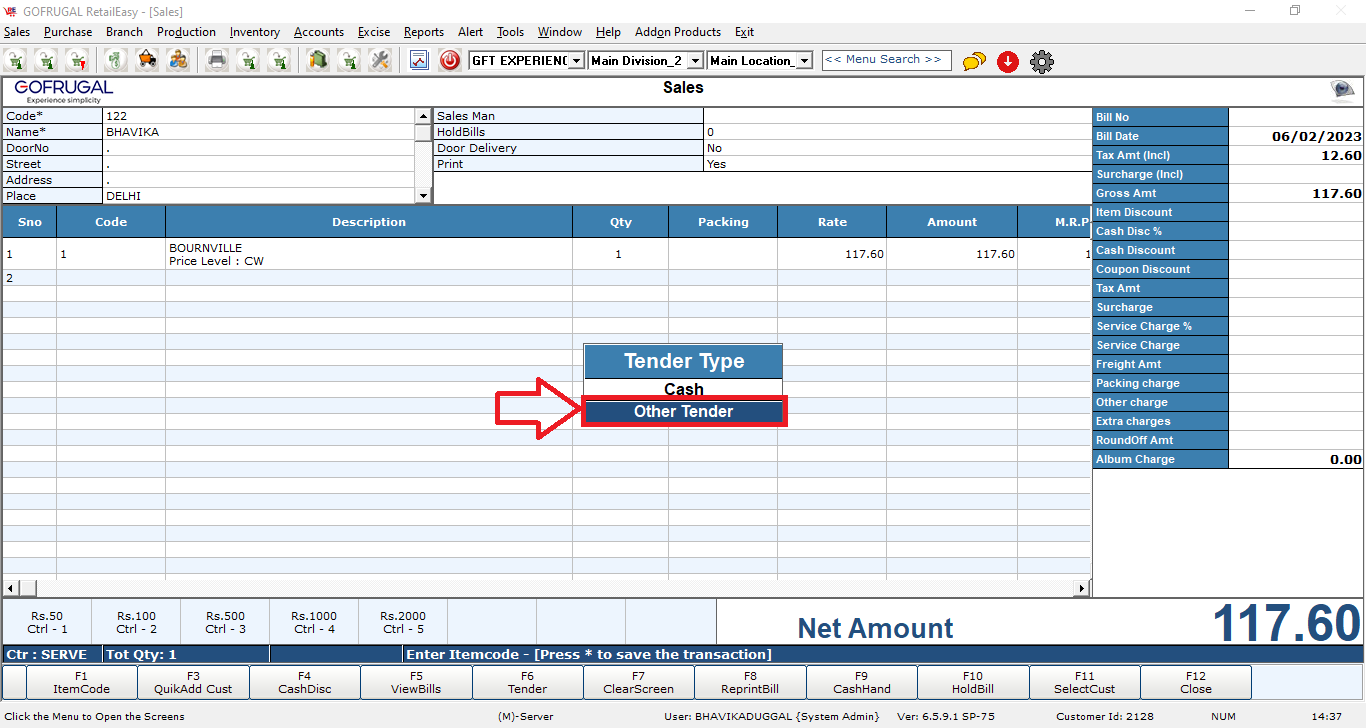This screenshot has height=728, width=1366.
Task: Open the Reports menu
Action: coord(424,32)
